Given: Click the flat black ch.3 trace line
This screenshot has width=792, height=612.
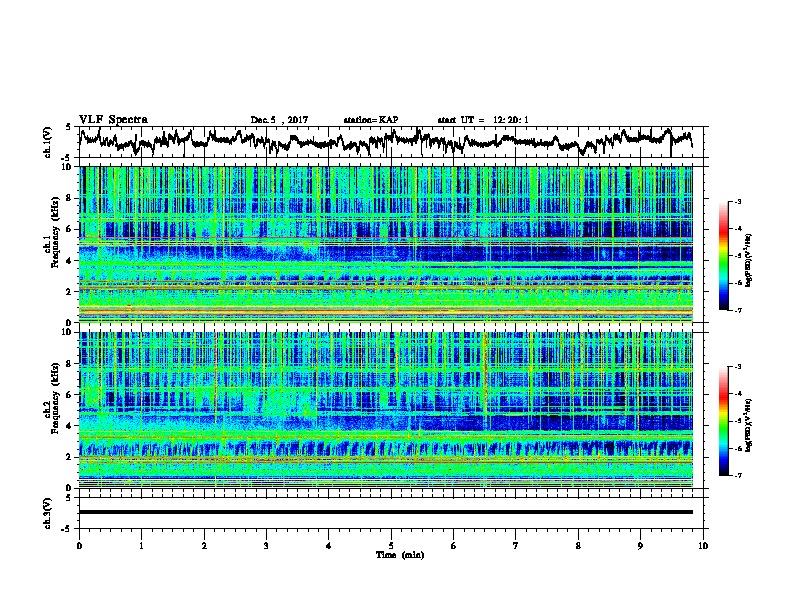Looking at the screenshot, I should 385,512.
